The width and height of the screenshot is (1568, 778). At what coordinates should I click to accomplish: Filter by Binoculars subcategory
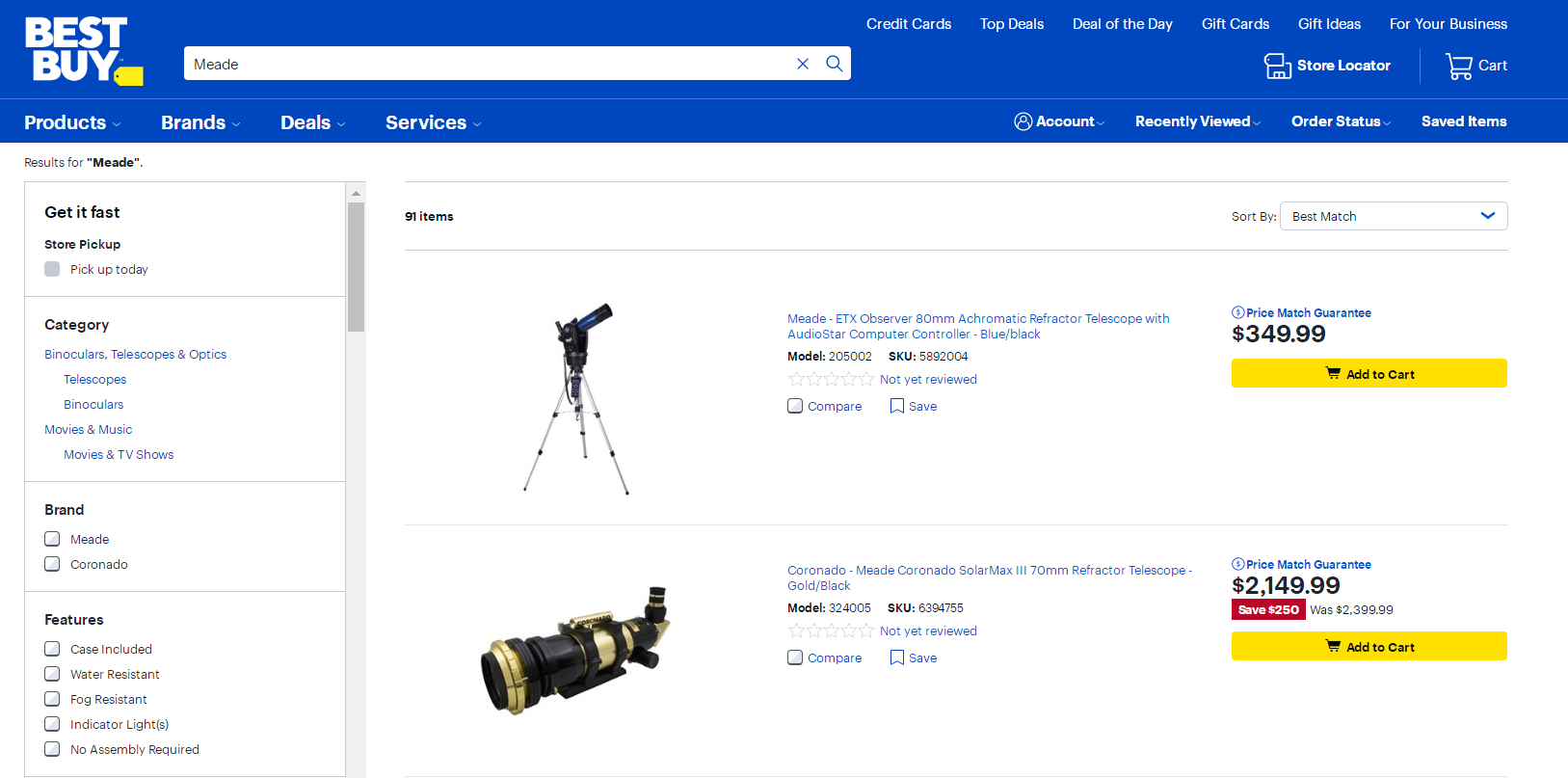click(93, 404)
